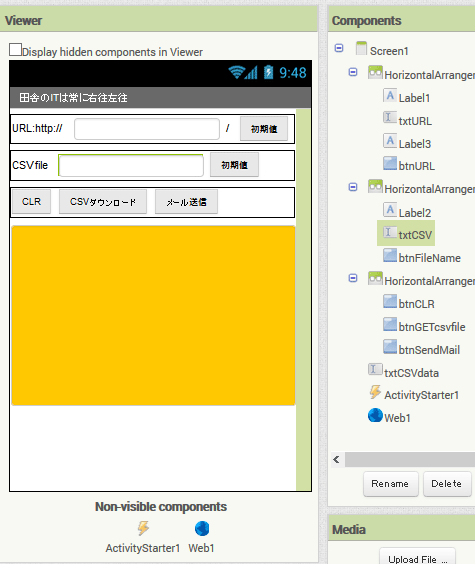Select the Label1 icon in tree
This screenshot has height=564, width=476.
tap(390, 95)
